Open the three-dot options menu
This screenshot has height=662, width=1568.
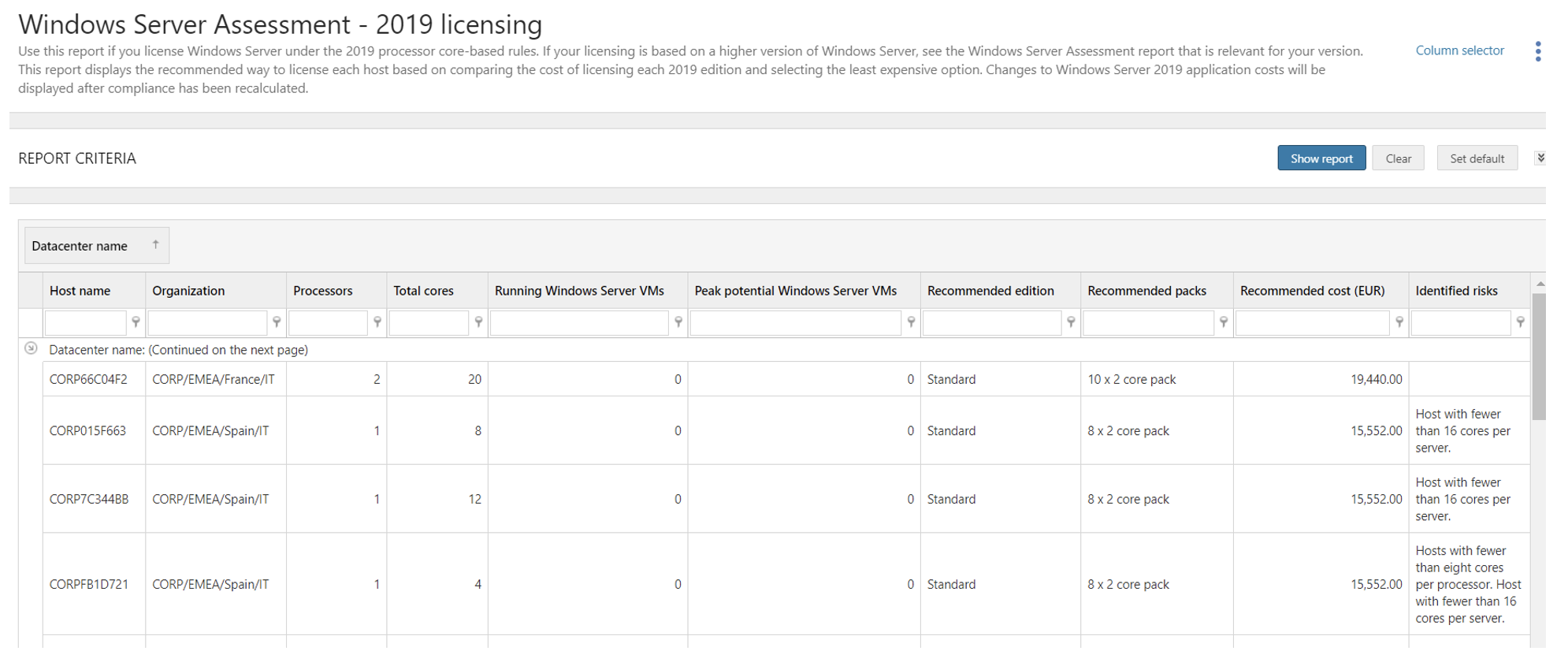[1538, 51]
